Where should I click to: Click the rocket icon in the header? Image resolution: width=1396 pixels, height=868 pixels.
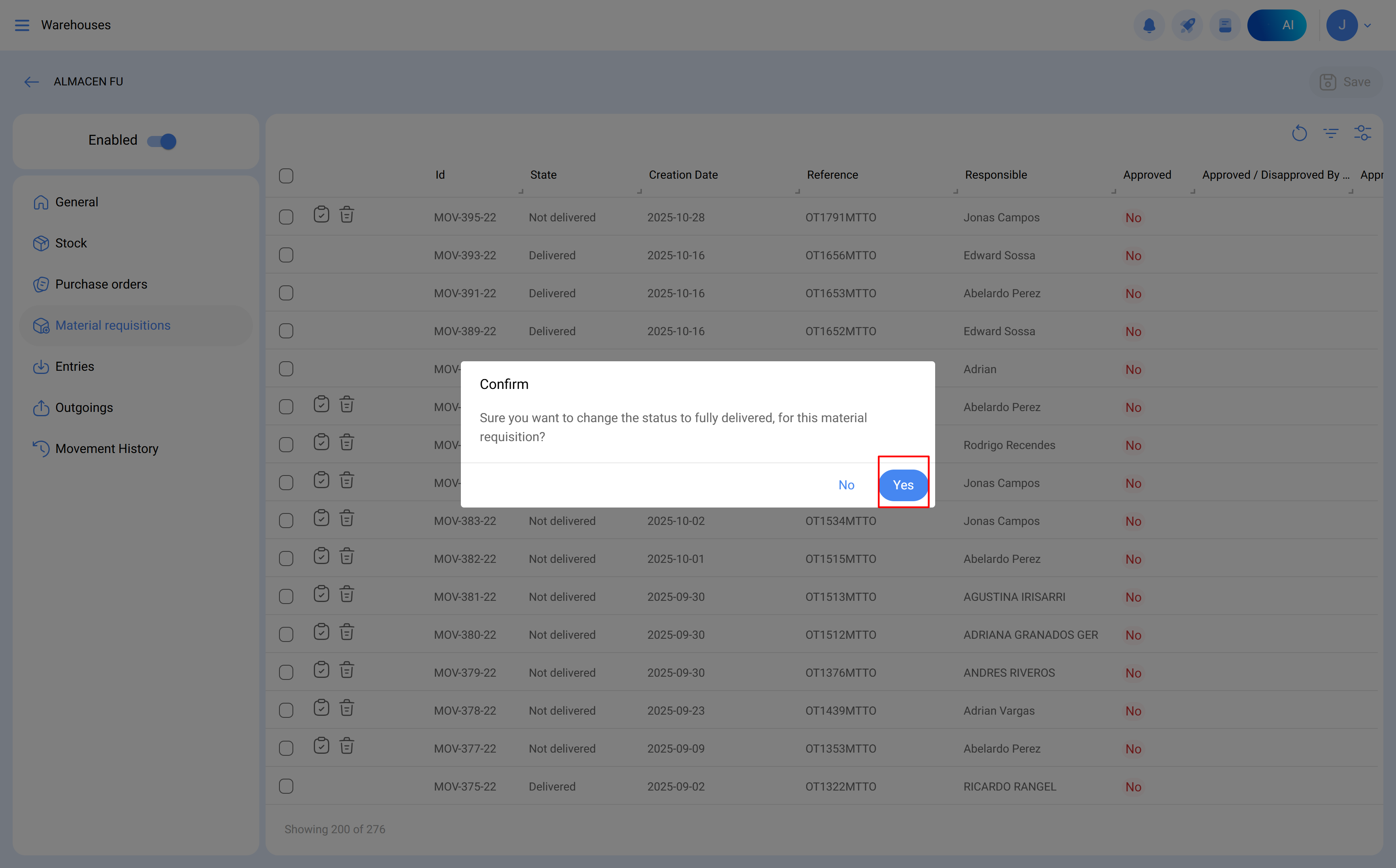point(1187,25)
